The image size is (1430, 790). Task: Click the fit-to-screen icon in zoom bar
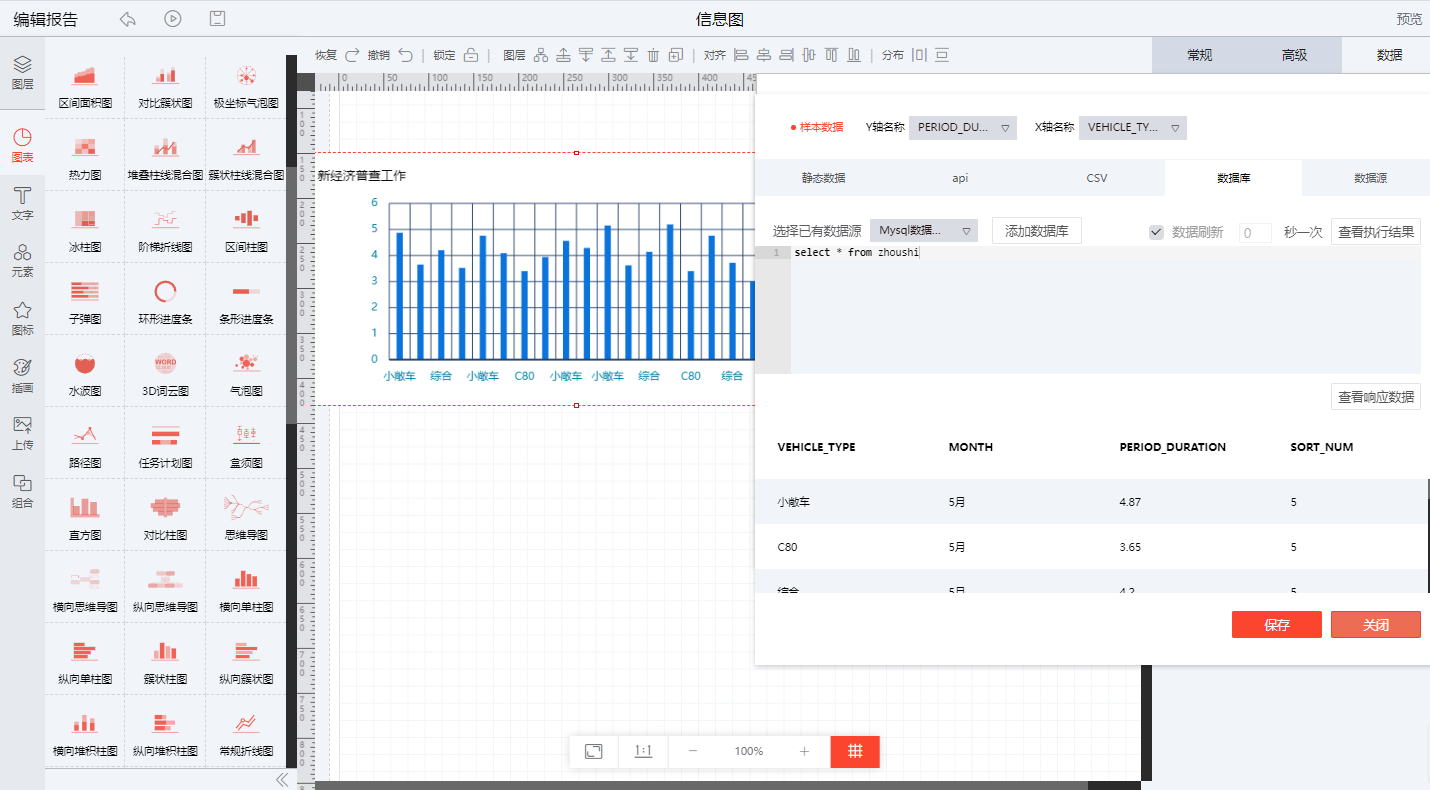(594, 751)
